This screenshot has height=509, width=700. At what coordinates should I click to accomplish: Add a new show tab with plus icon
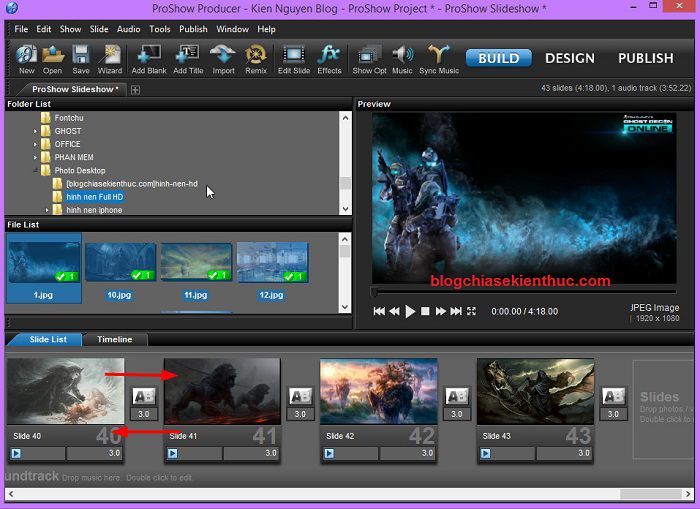coord(135,90)
